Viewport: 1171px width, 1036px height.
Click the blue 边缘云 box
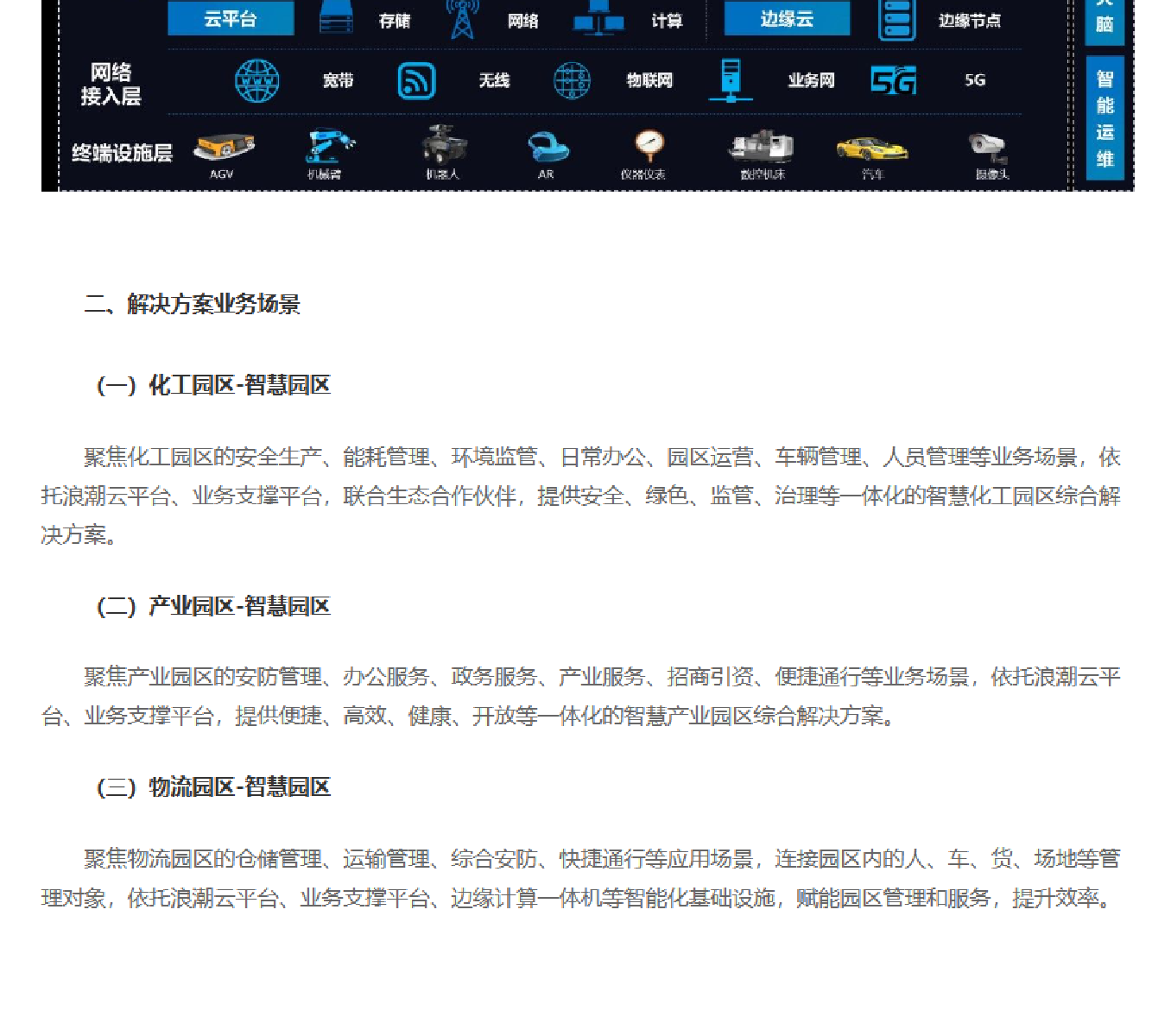coord(787,18)
